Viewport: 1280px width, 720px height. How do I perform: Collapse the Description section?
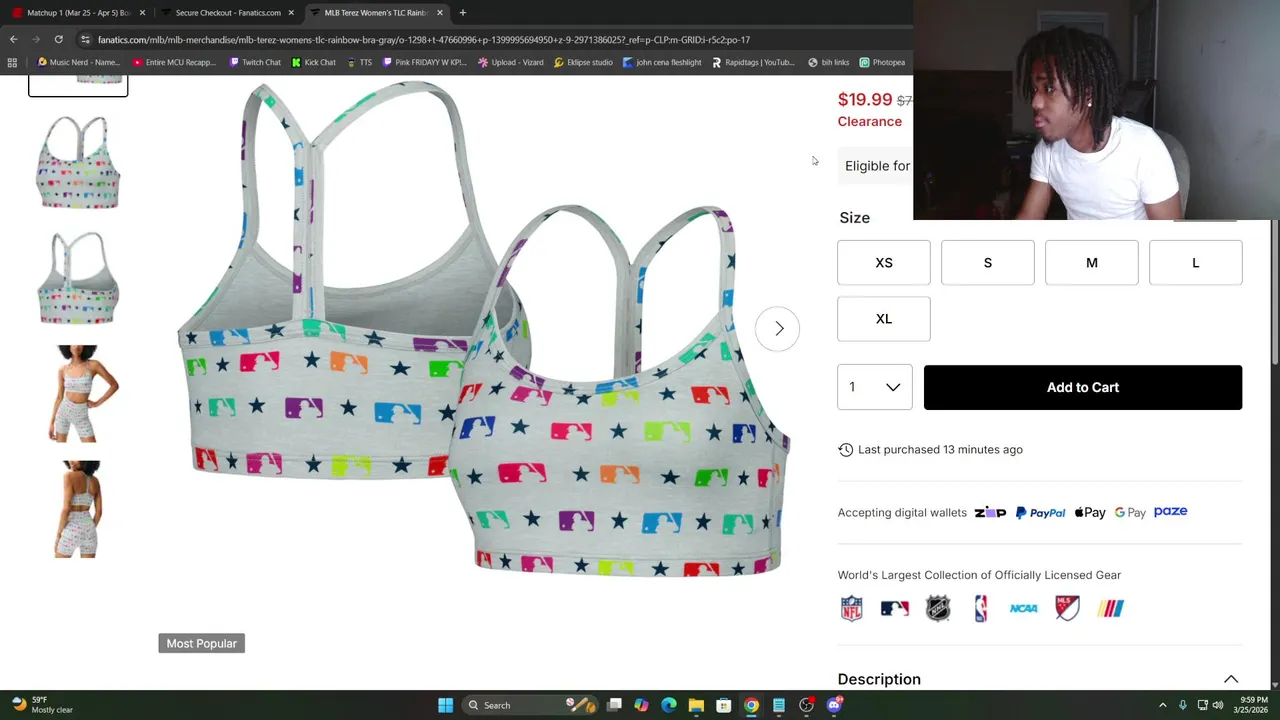coord(1231,679)
